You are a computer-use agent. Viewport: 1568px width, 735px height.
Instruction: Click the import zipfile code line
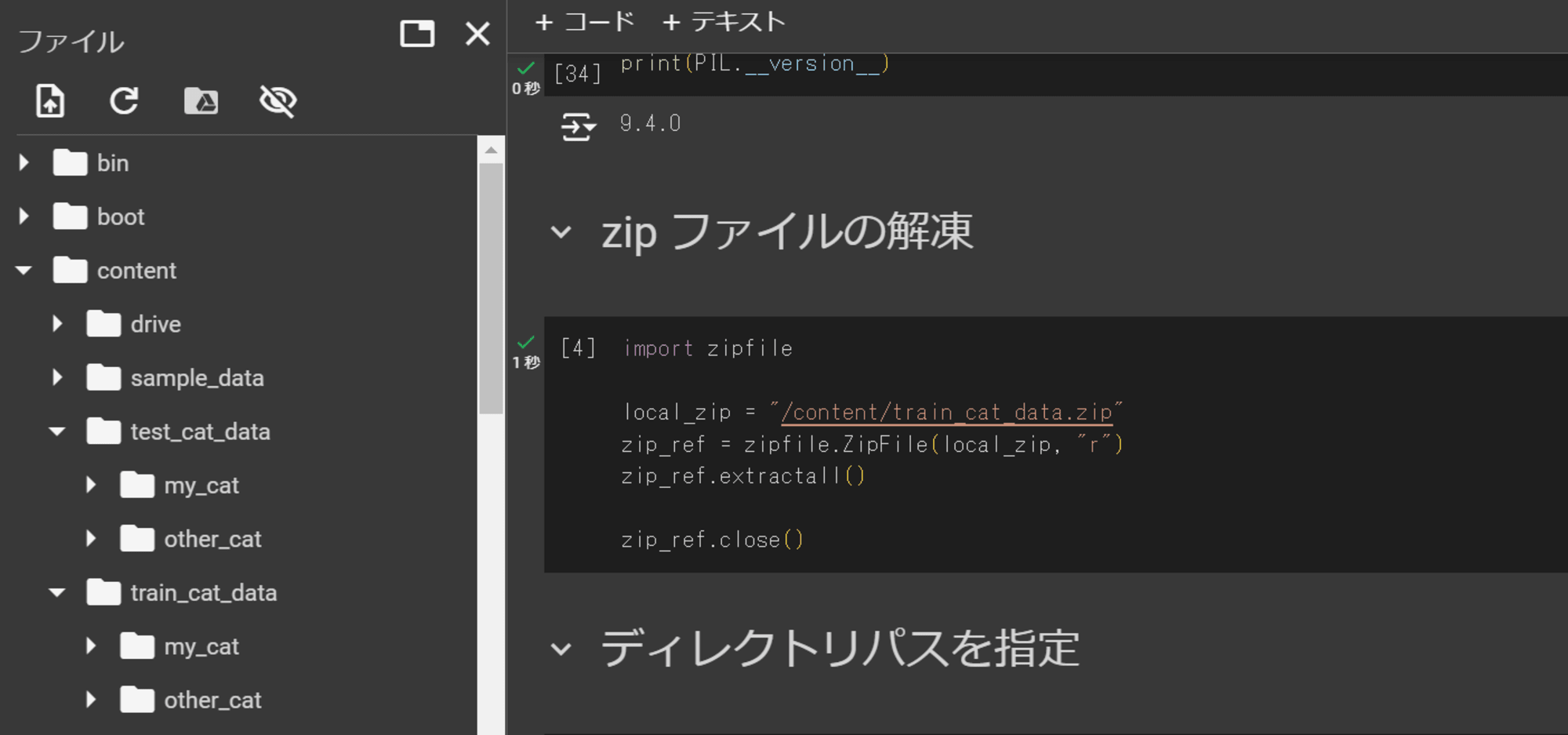click(x=708, y=348)
